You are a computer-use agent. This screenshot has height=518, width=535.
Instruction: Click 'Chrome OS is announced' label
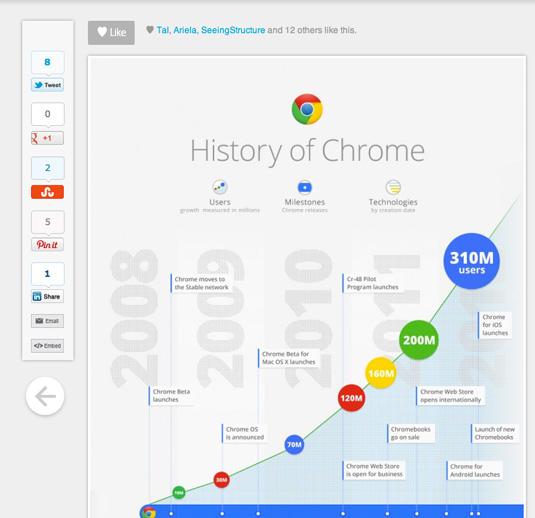(x=245, y=433)
